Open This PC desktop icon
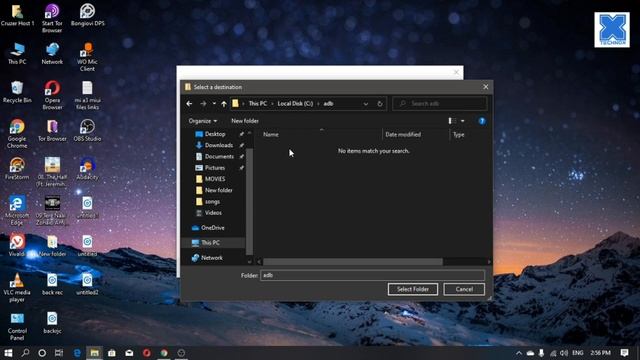 click(x=17, y=53)
